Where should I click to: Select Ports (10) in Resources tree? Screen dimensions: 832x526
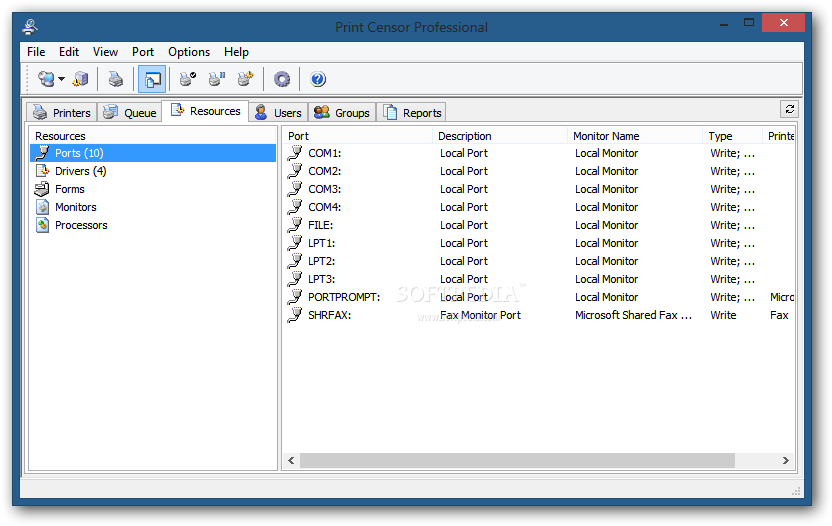point(153,153)
